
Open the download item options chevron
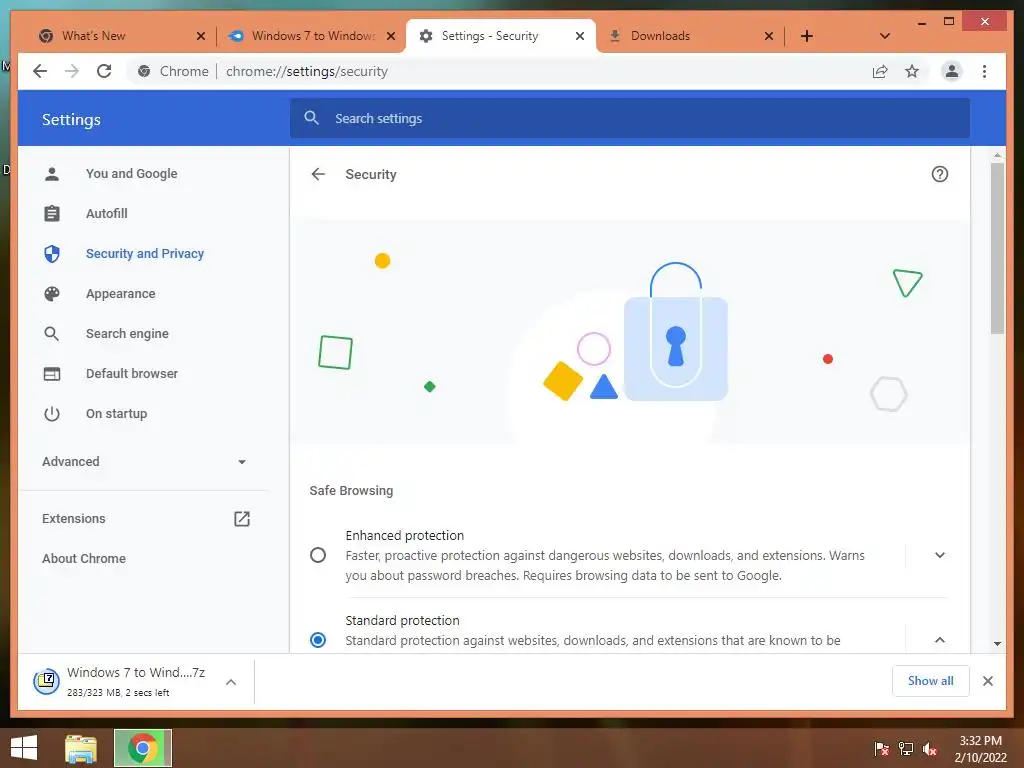click(231, 682)
